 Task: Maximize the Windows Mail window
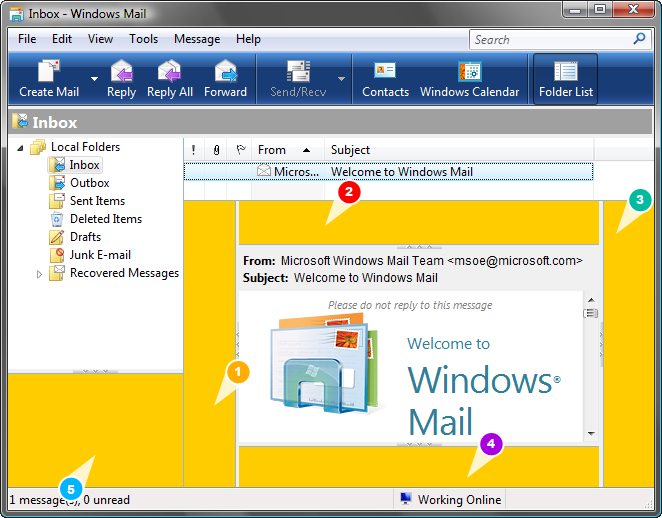(600, 10)
